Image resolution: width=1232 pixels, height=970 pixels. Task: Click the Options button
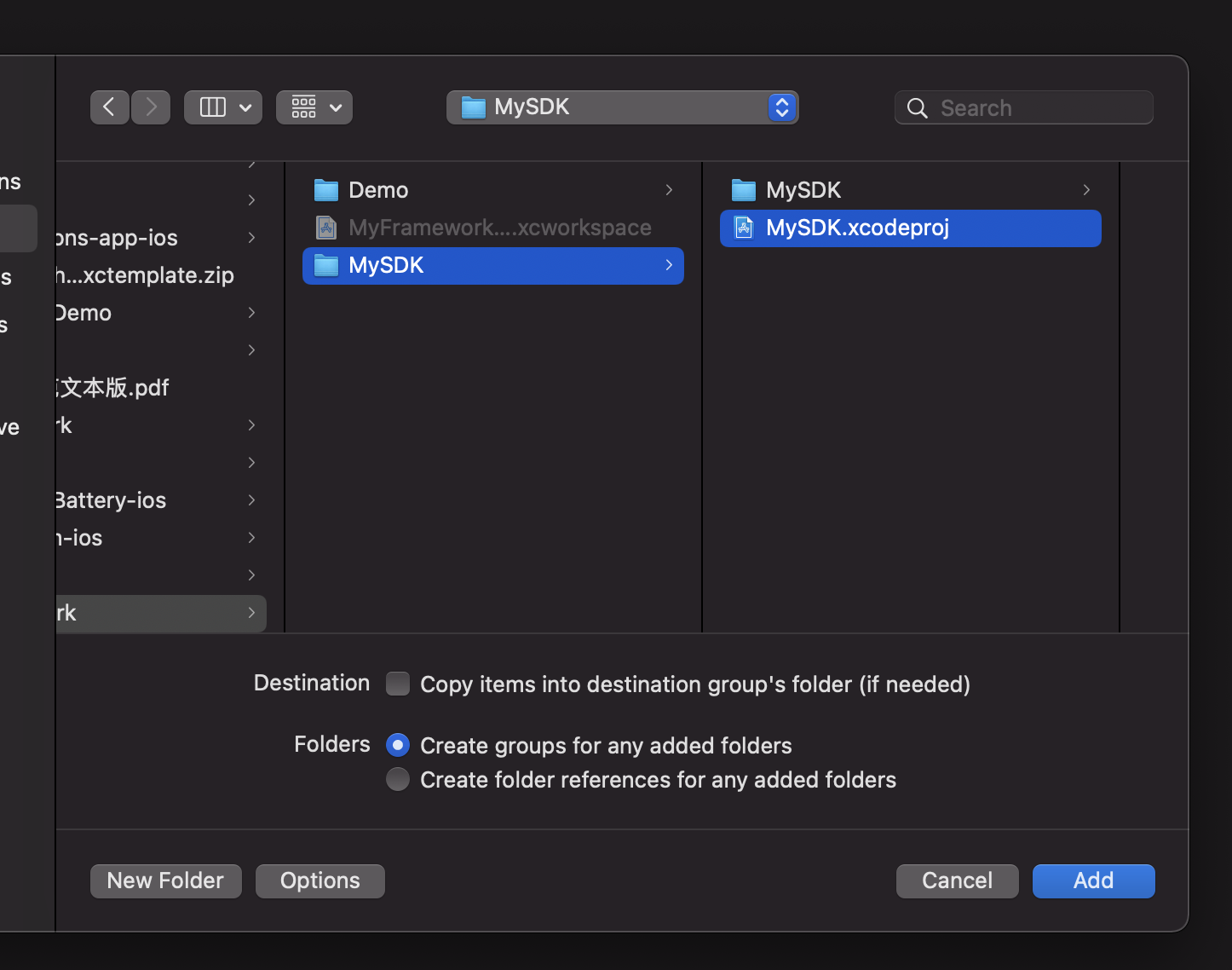tap(320, 881)
